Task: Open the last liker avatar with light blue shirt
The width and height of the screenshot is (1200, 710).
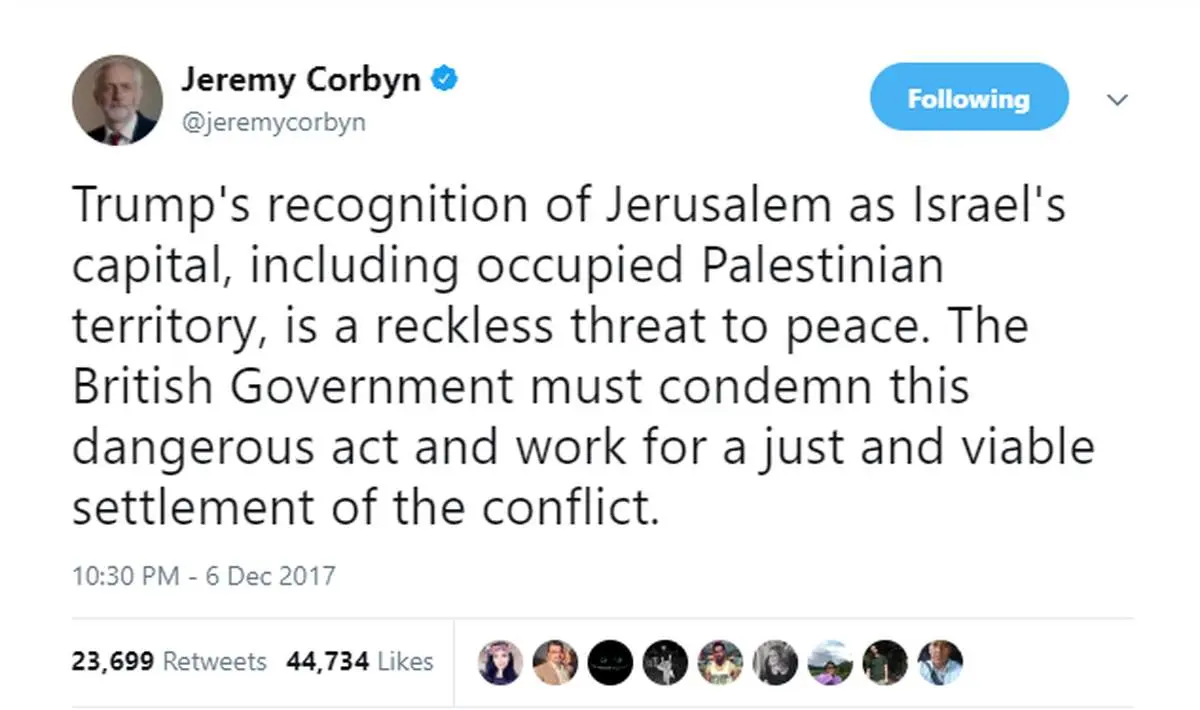Action: tap(940, 662)
